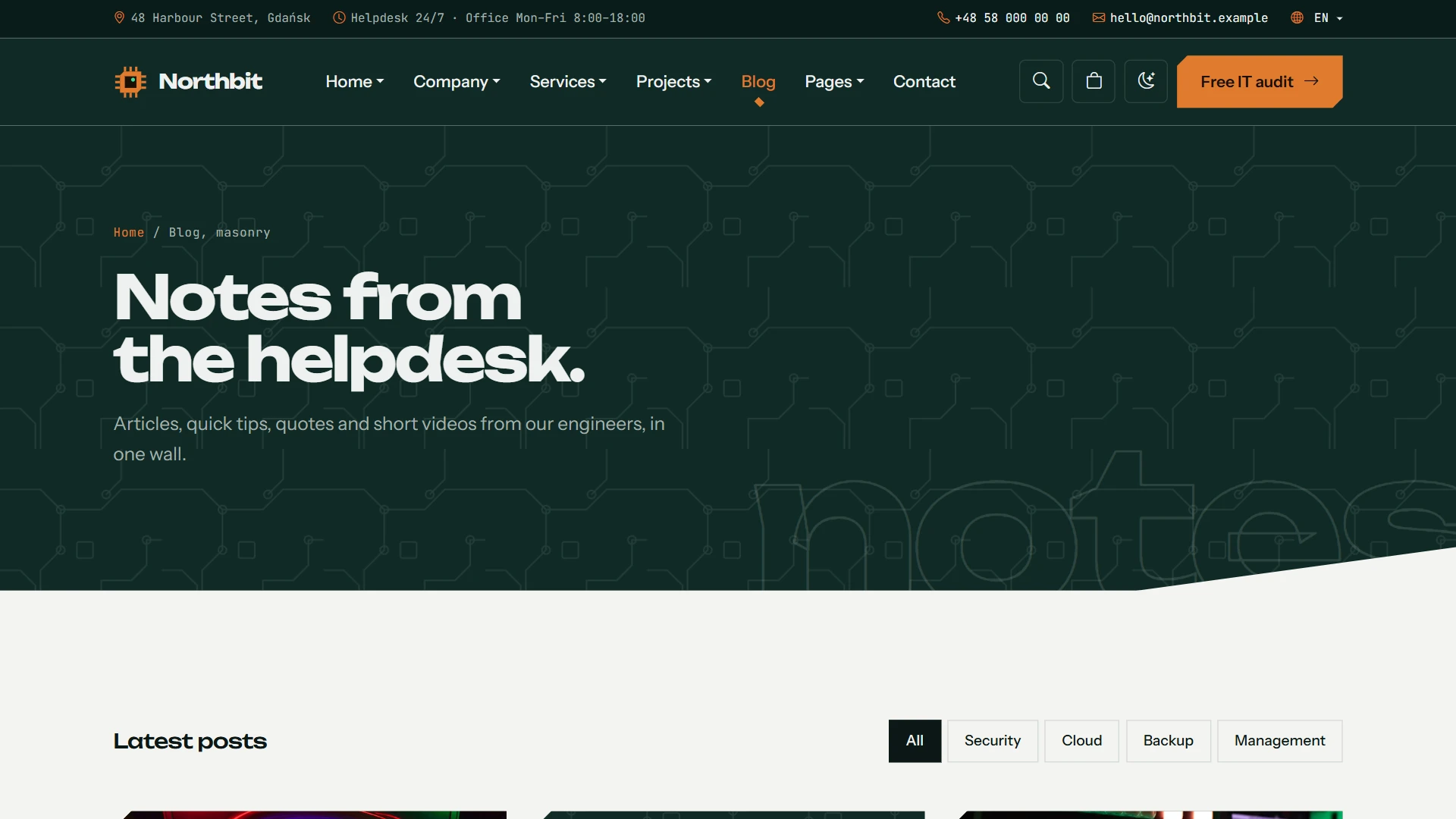Open the search icon in header
Screen dimensions: 1456x819
tap(1041, 81)
